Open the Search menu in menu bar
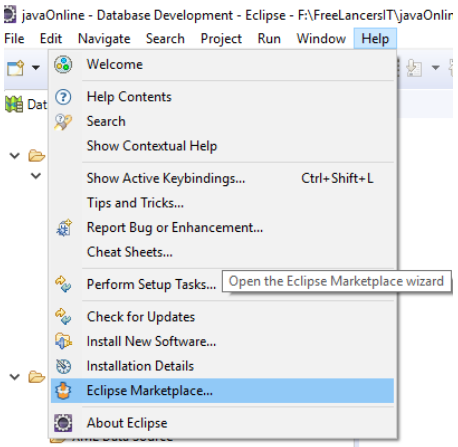This screenshot has width=458, height=447. 165,39
